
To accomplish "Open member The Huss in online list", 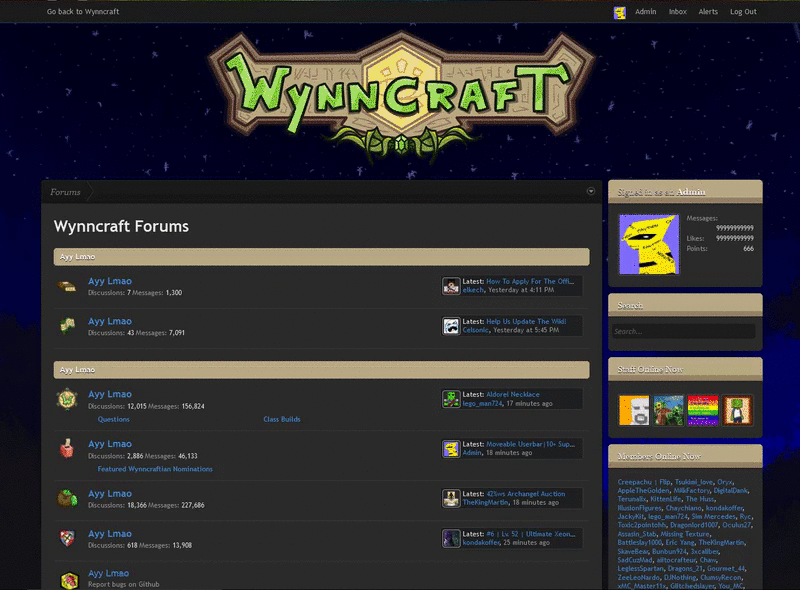I will [x=699, y=499].
